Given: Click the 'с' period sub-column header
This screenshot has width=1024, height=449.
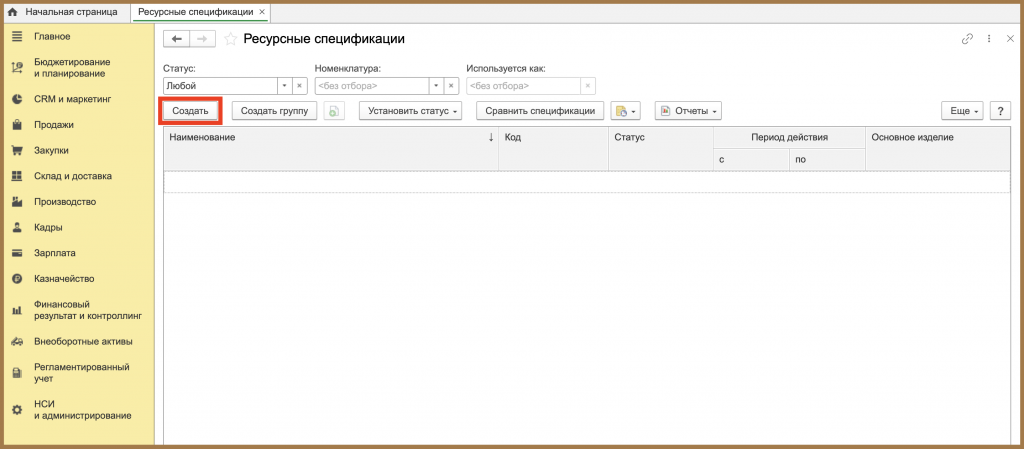Looking at the screenshot, I should [x=751, y=159].
